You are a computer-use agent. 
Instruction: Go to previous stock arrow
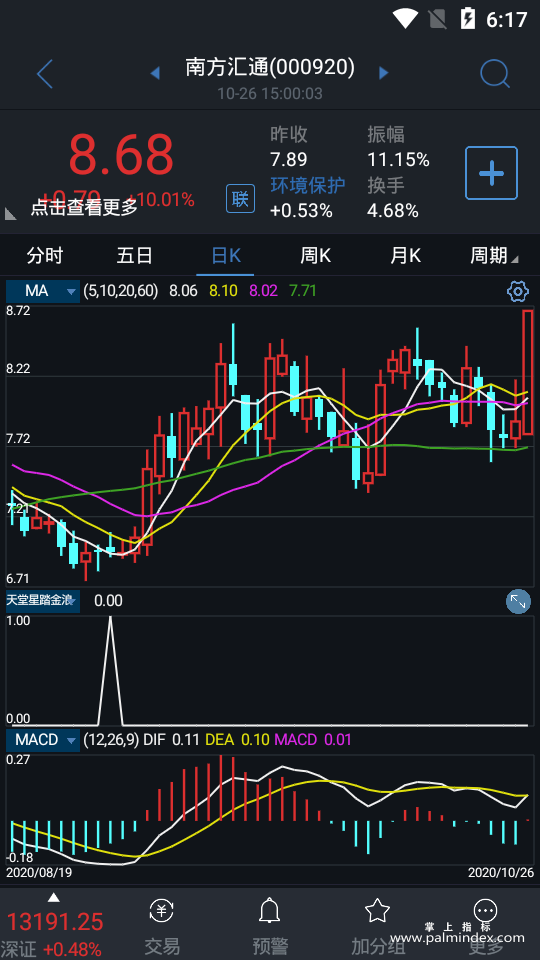(155, 74)
